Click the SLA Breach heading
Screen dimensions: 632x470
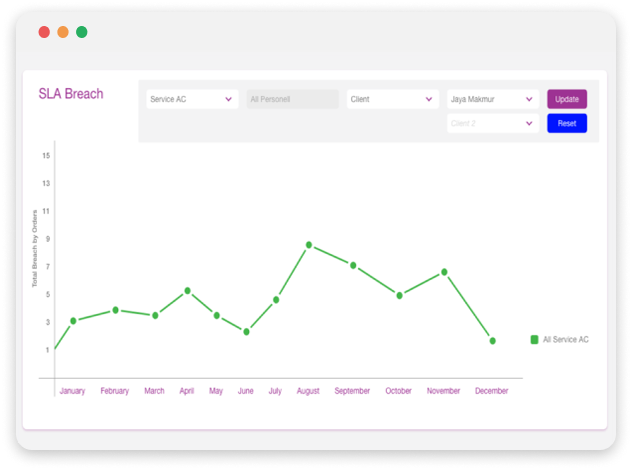click(71, 95)
